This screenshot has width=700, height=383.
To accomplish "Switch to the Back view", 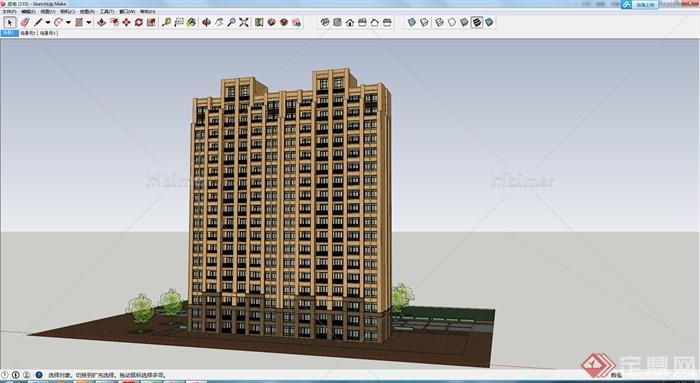I will click(375, 22).
